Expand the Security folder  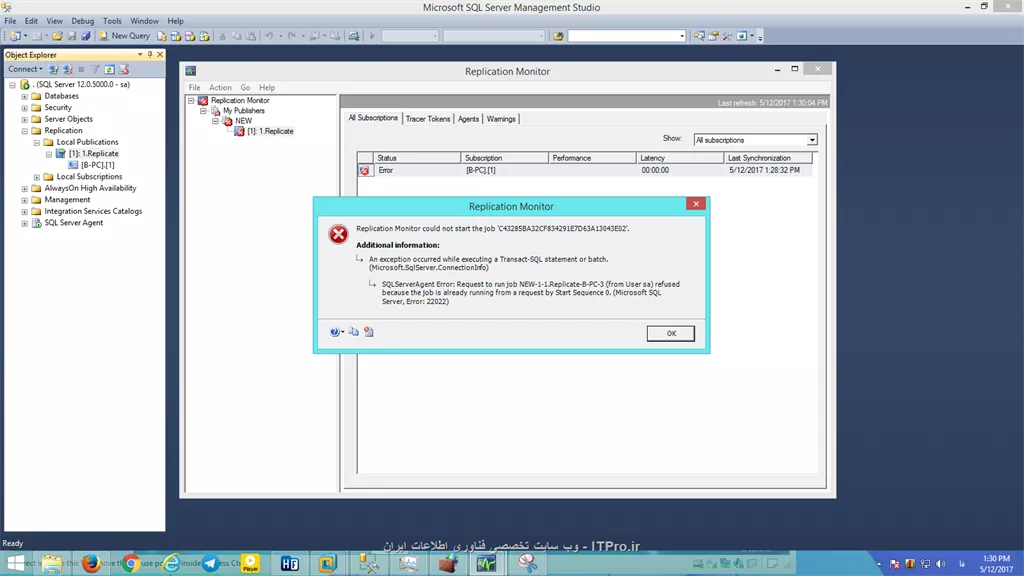coord(24,108)
